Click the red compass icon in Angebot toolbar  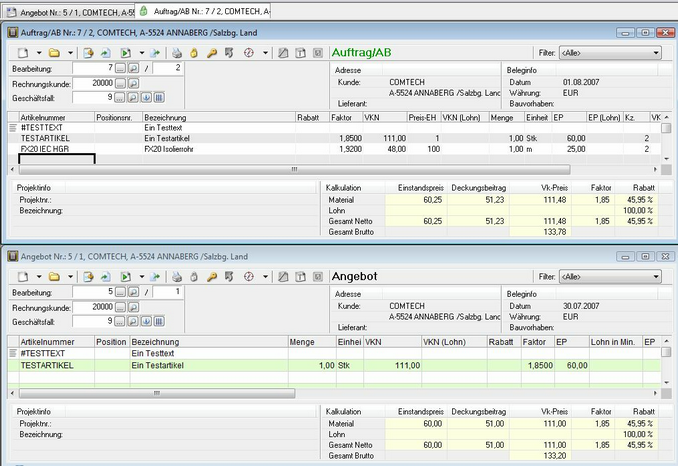click(x=249, y=277)
